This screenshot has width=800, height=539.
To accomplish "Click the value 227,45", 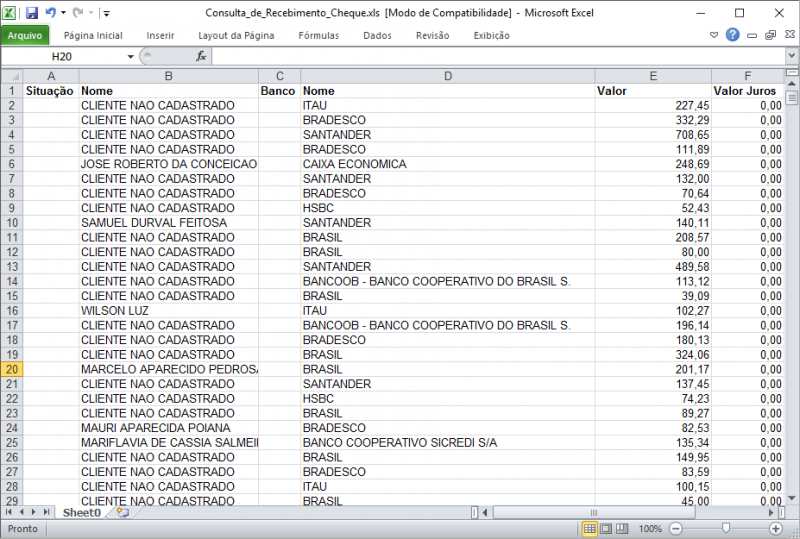I will point(653,105).
